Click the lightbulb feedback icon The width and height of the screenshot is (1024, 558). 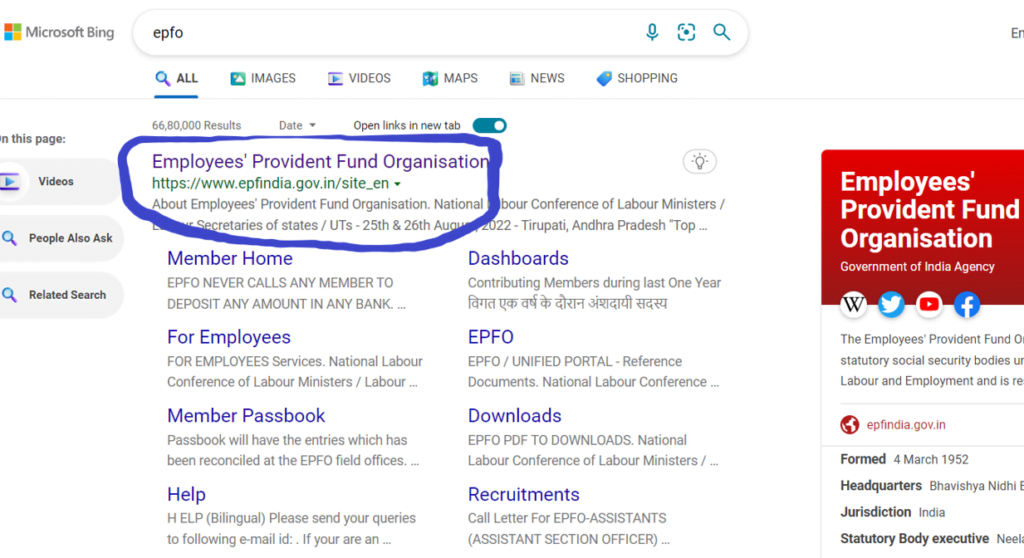click(699, 161)
